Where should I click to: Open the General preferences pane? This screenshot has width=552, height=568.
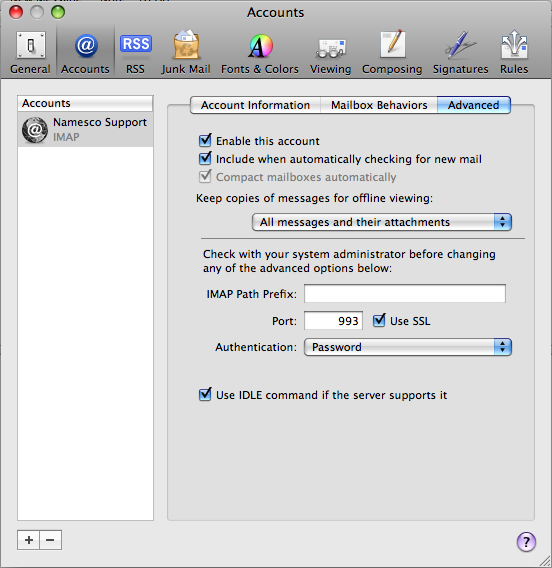click(30, 52)
